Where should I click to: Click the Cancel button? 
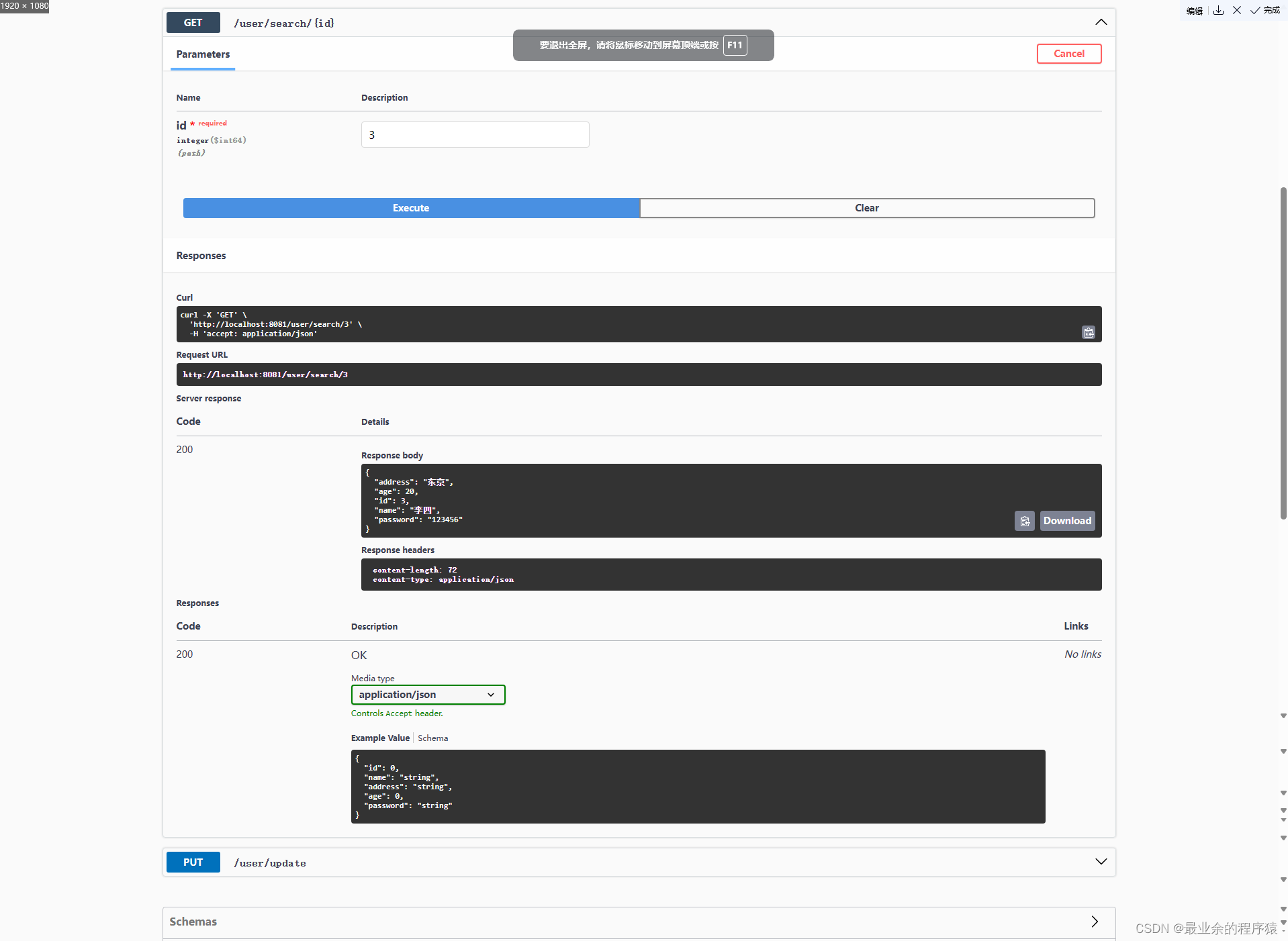point(1068,54)
